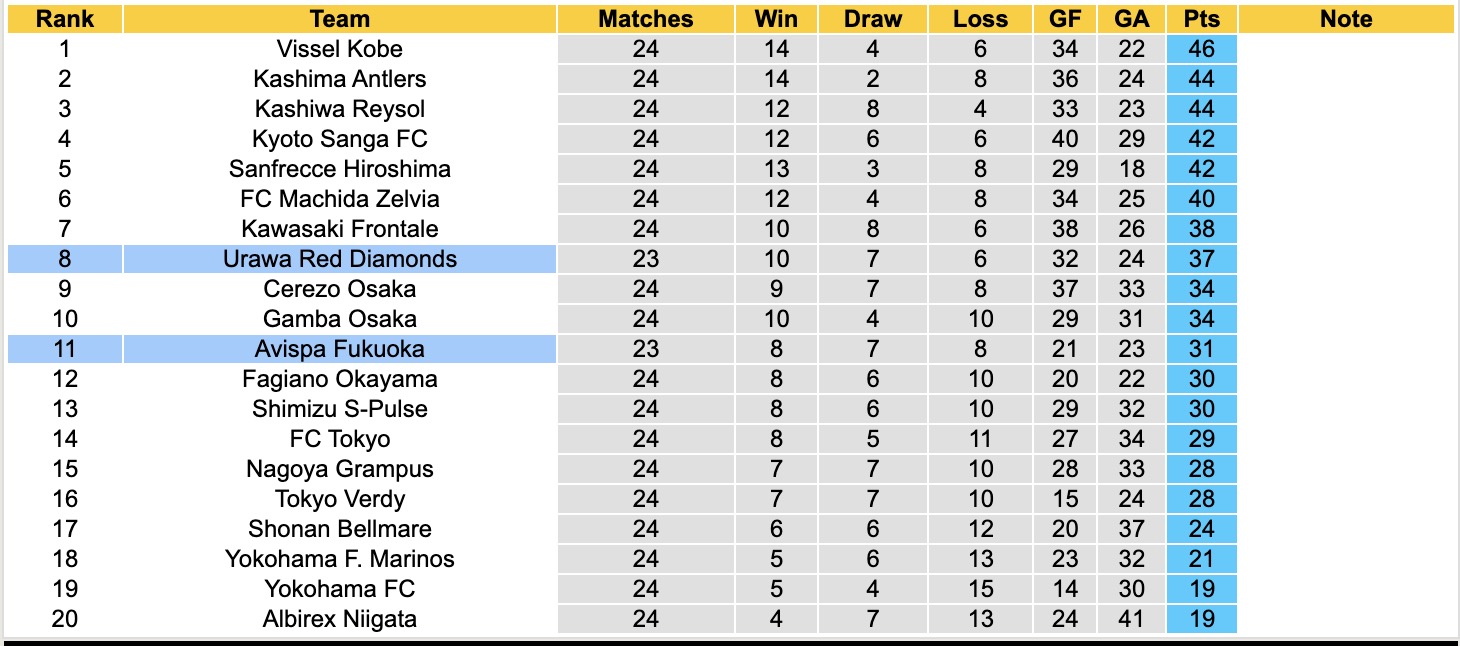This screenshot has width=1460, height=646.
Task: Click the Note column header
Action: [1346, 19]
